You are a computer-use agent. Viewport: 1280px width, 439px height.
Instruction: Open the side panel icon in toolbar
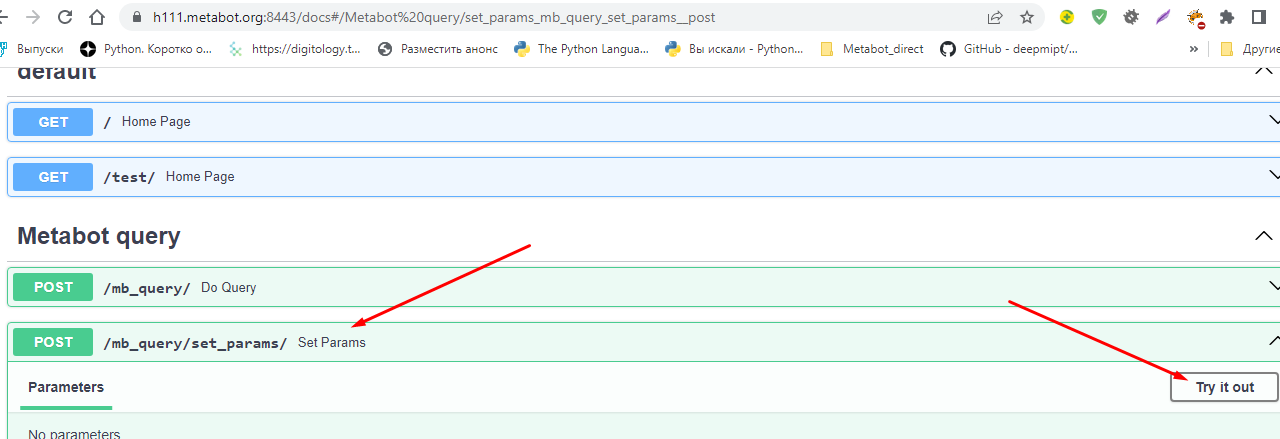tap(1259, 17)
